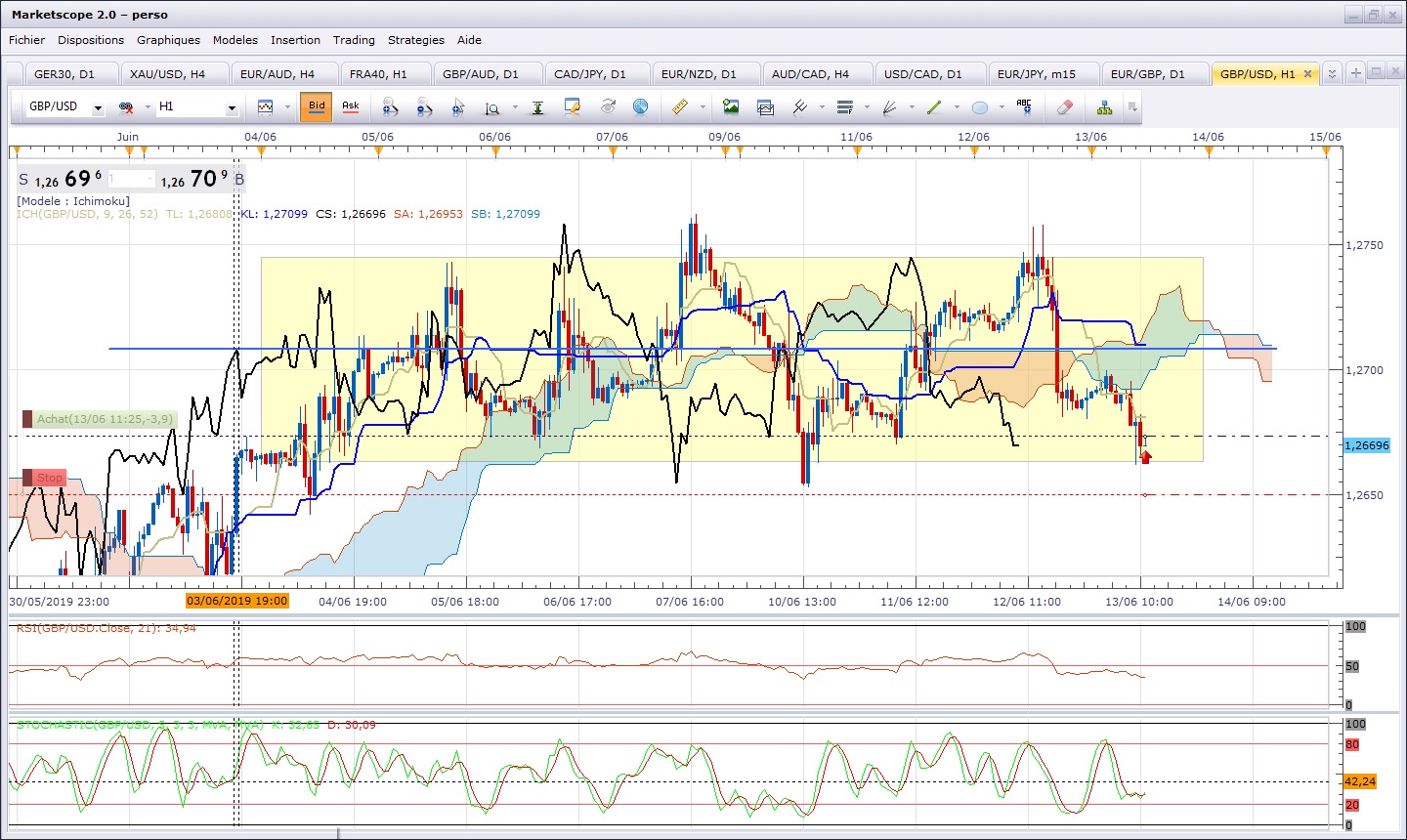Select the ellipse shape tool

click(x=980, y=107)
